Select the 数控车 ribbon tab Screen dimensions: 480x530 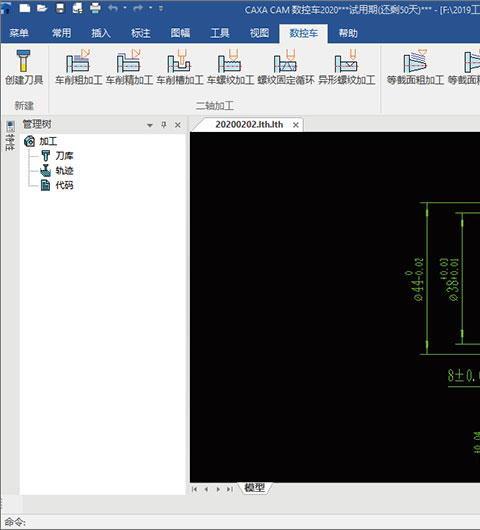pos(303,33)
